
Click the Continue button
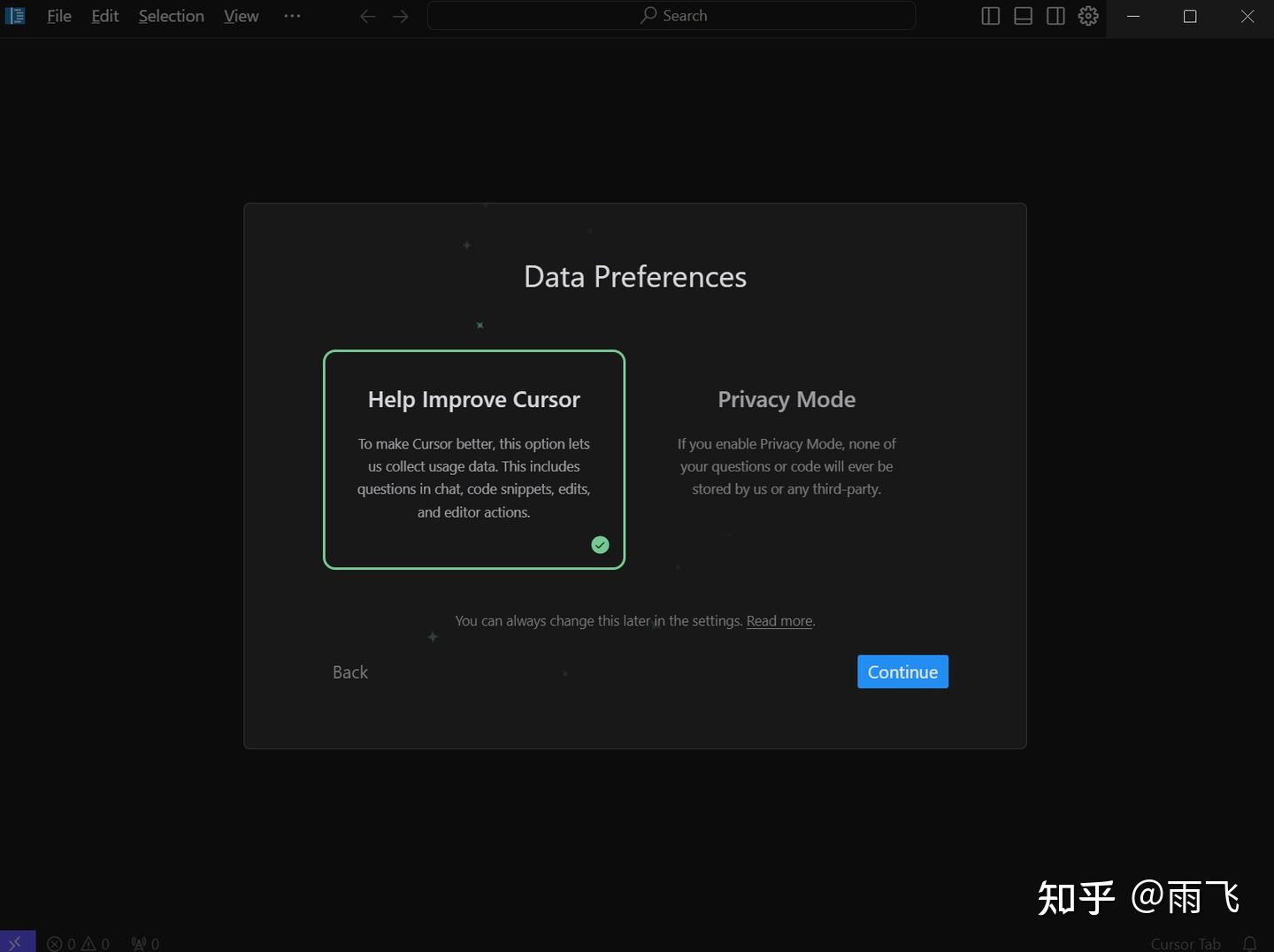902,672
